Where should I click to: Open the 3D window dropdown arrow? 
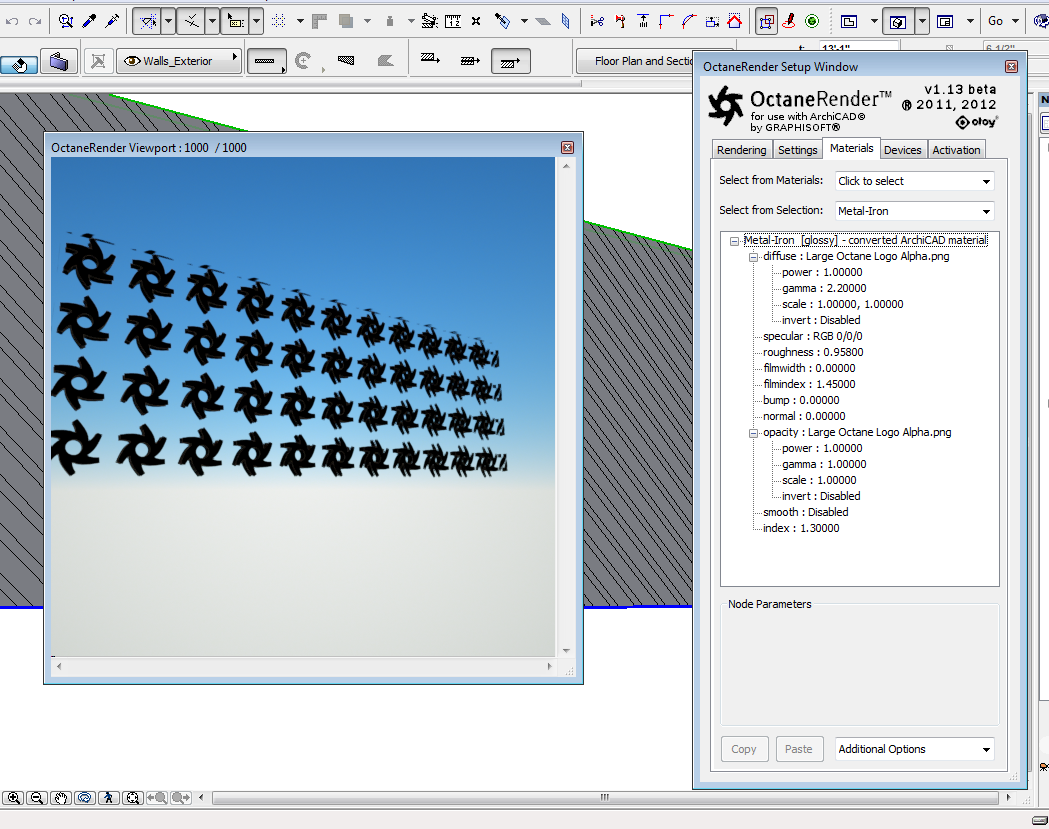(x=923, y=21)
